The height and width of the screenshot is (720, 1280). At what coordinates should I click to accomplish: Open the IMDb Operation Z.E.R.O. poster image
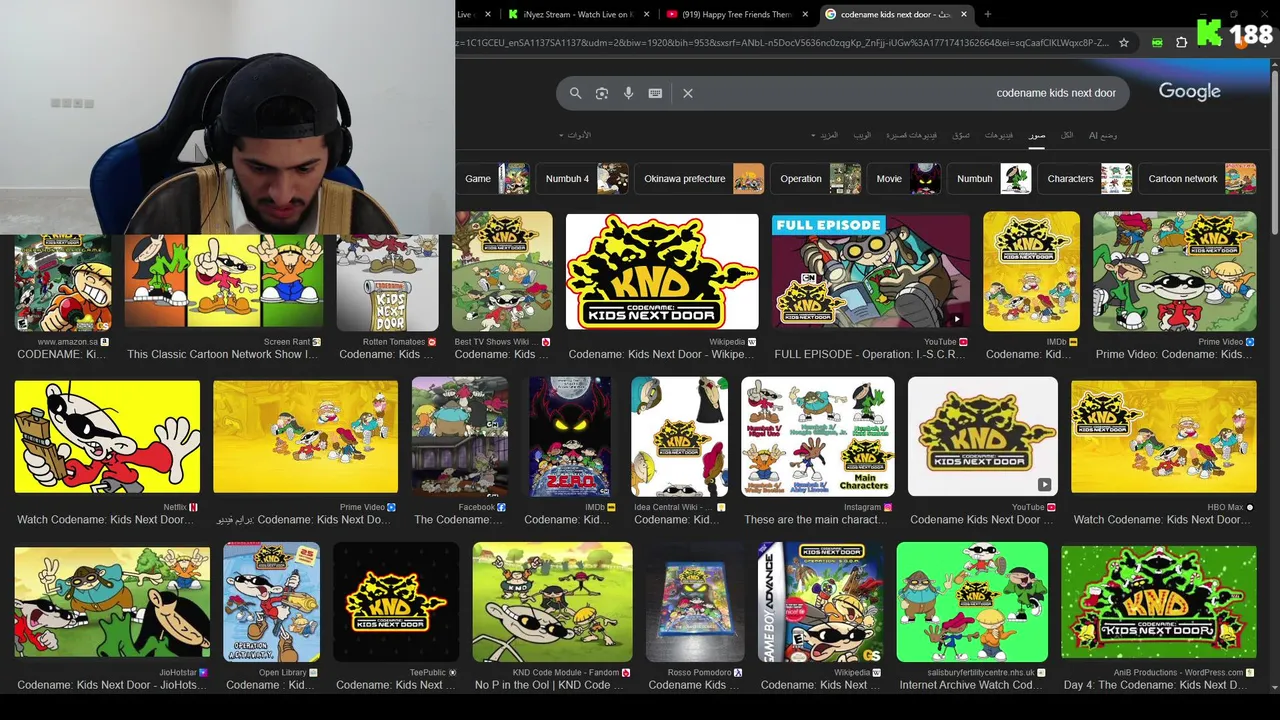570,437
